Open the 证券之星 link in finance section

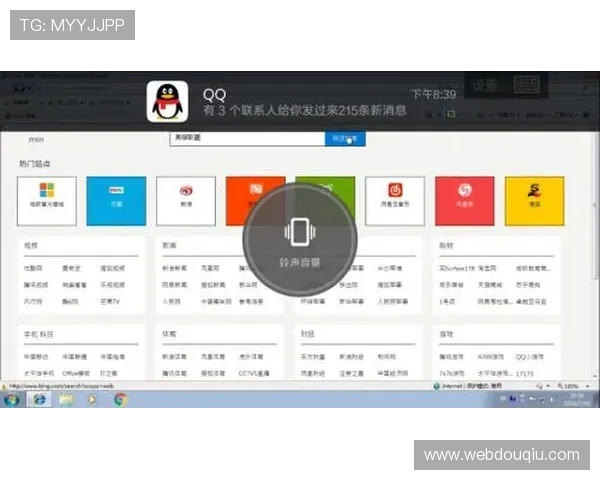[x=351, y=373]
